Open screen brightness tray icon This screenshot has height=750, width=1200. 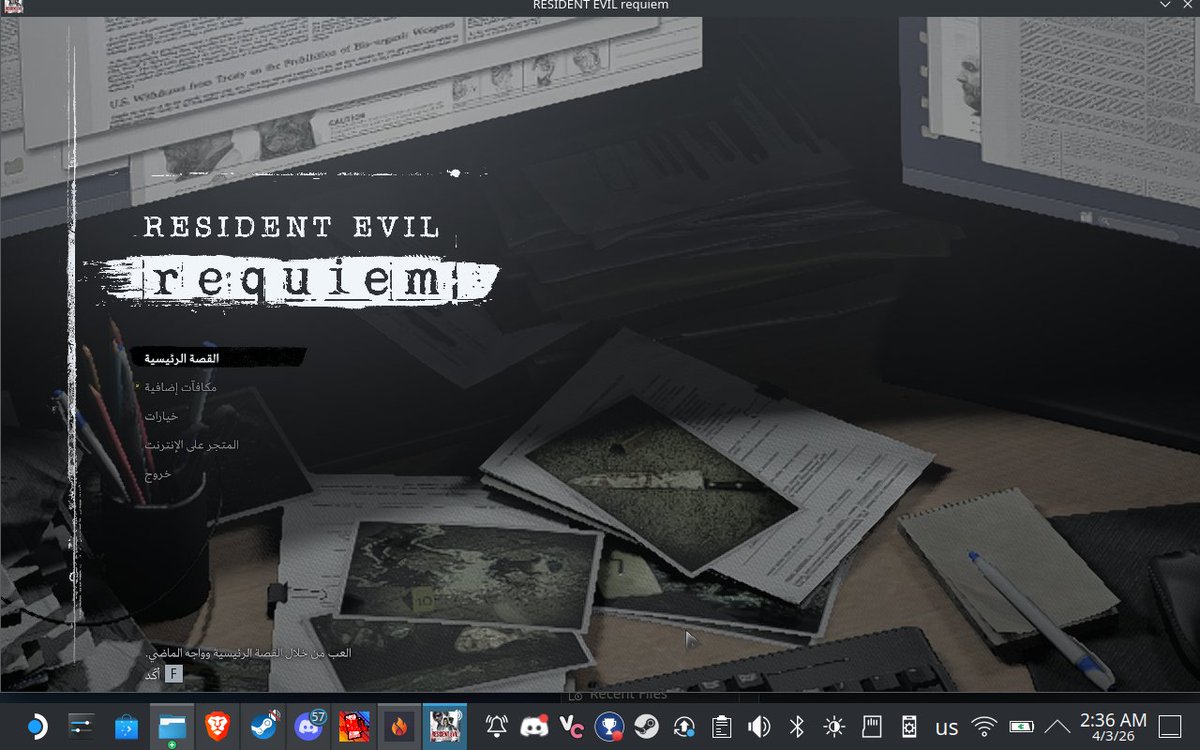click(834, 726)
